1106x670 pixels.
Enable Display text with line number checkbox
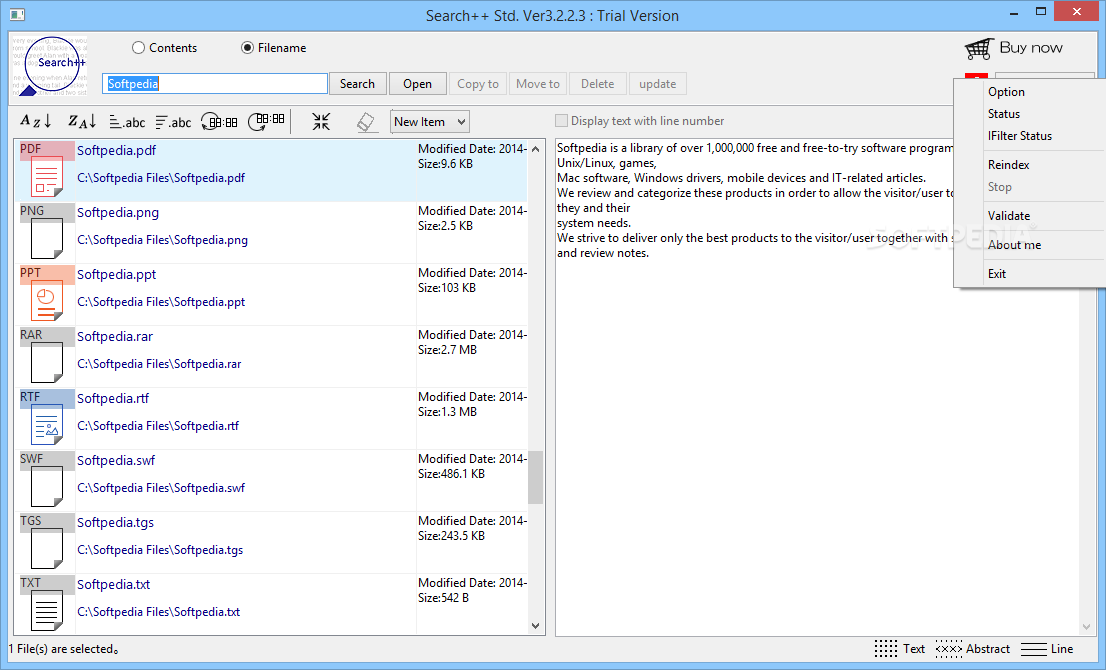pos(561,121)
